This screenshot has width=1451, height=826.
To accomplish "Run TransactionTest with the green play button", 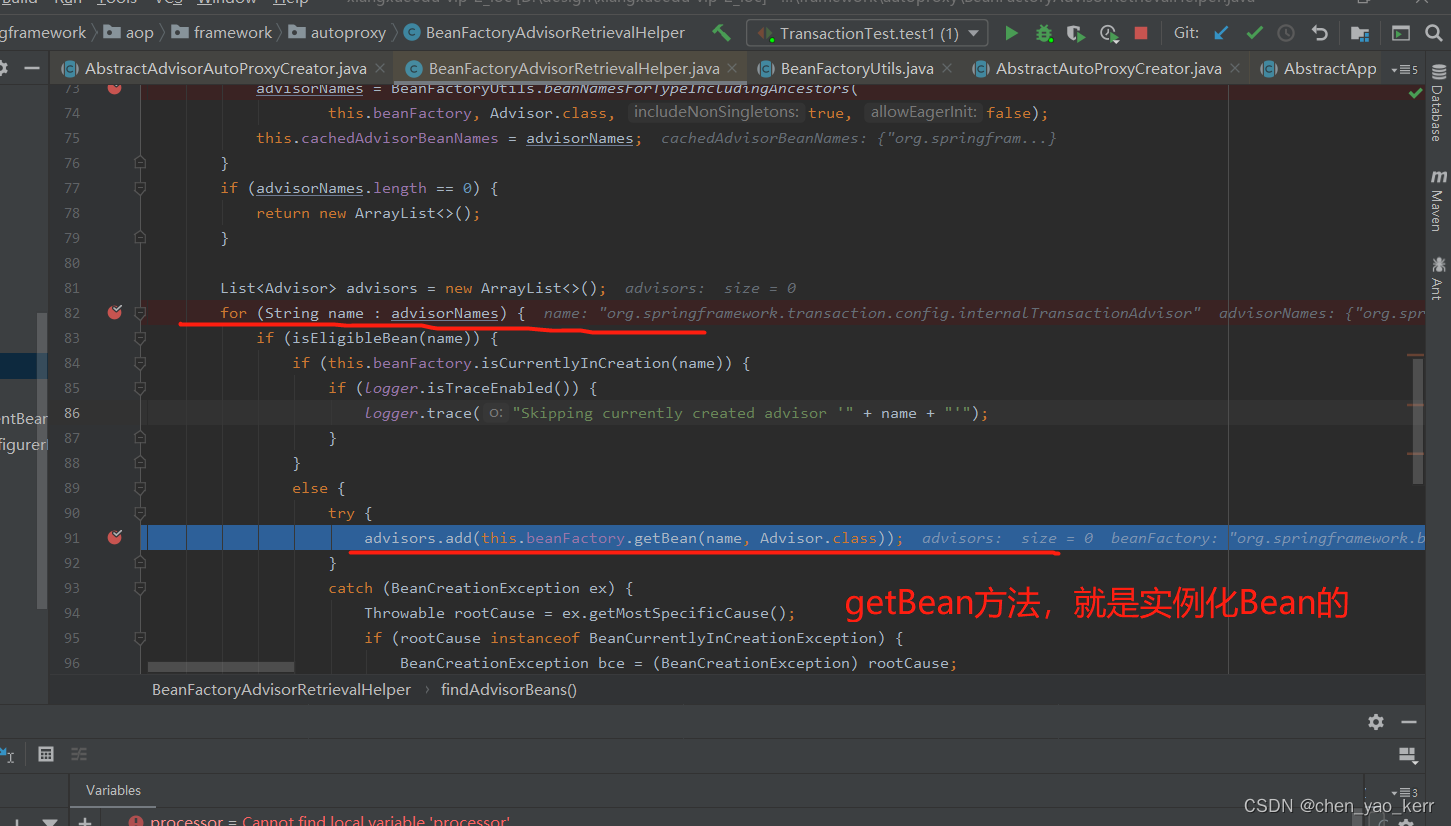I will click(1011, 33).
